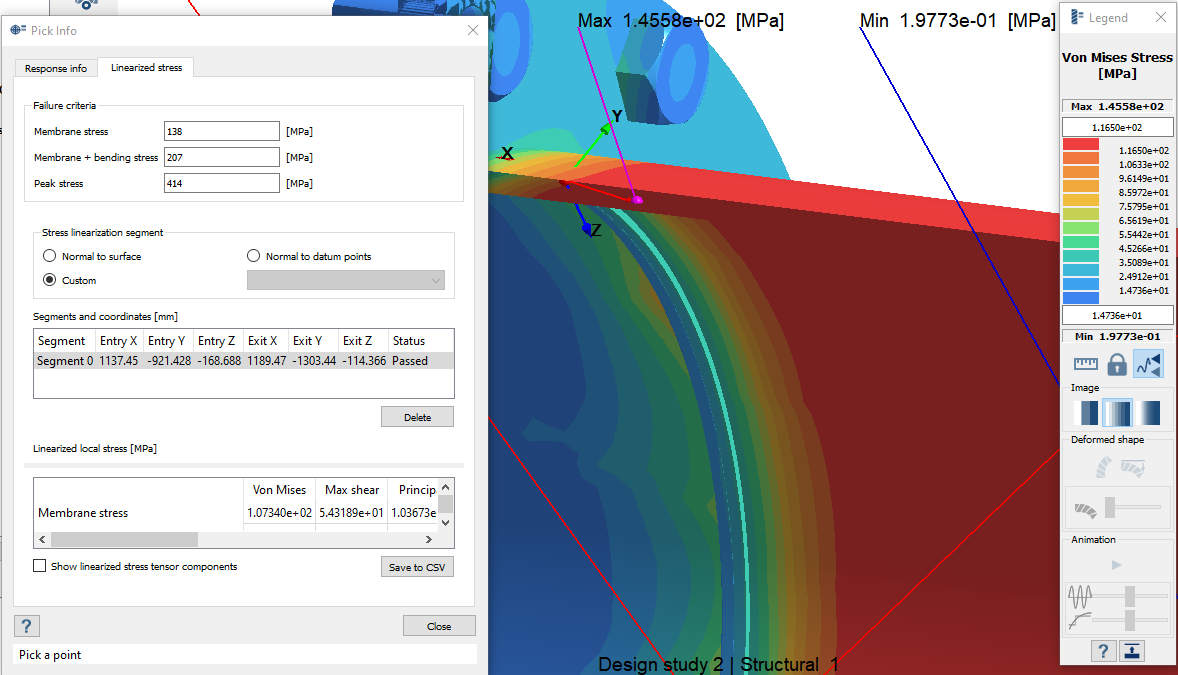The image size is (1178, 675).
Task: Switch to the Response info tab
Action: (x=55, y=67)
